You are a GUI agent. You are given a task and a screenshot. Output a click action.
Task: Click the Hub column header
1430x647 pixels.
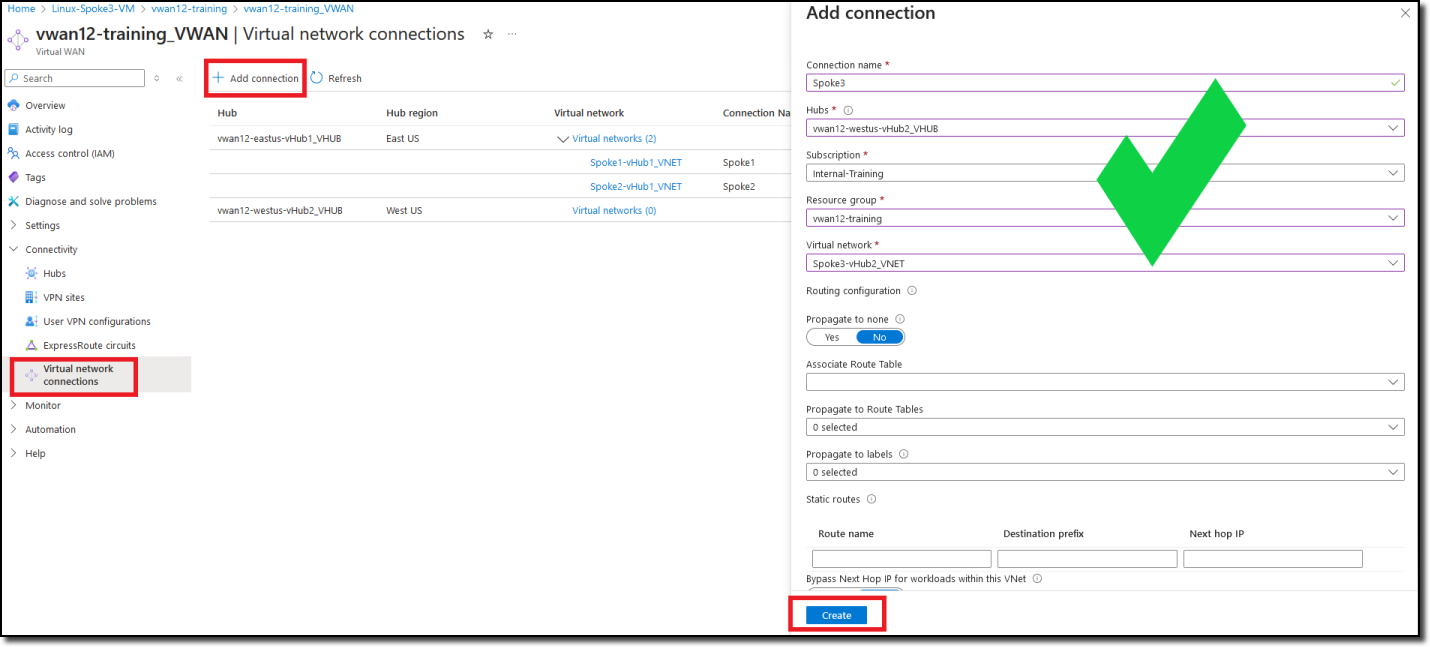pyautogui.click(x=227, y=113)
